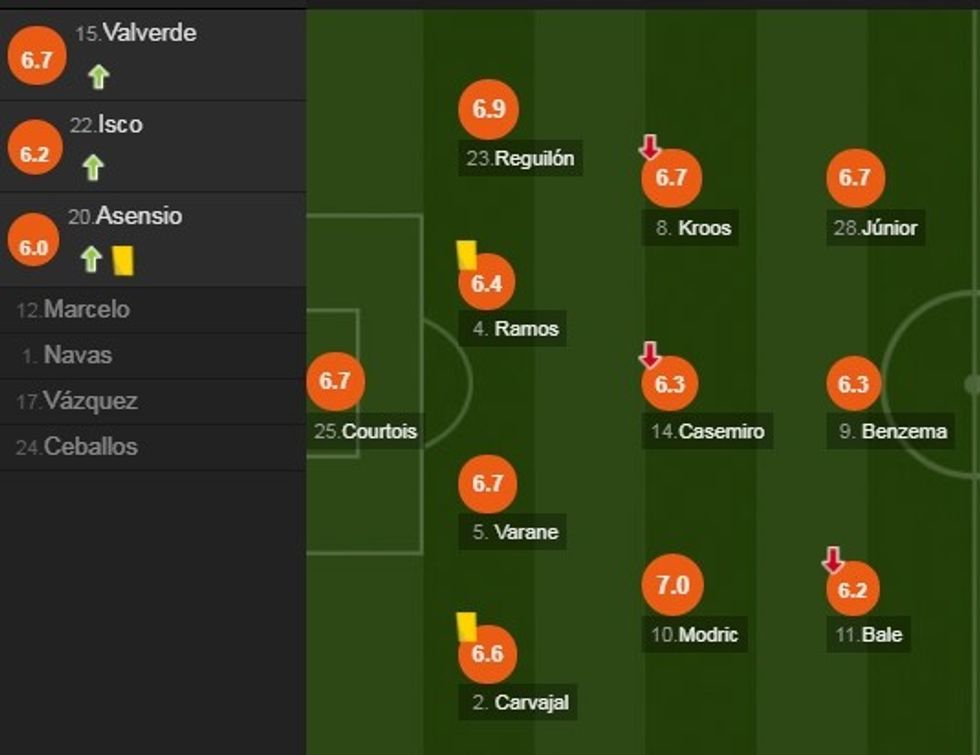Click Valverde's green substitution arrow
The image size is (980, 755).
[x=97, y=76]
